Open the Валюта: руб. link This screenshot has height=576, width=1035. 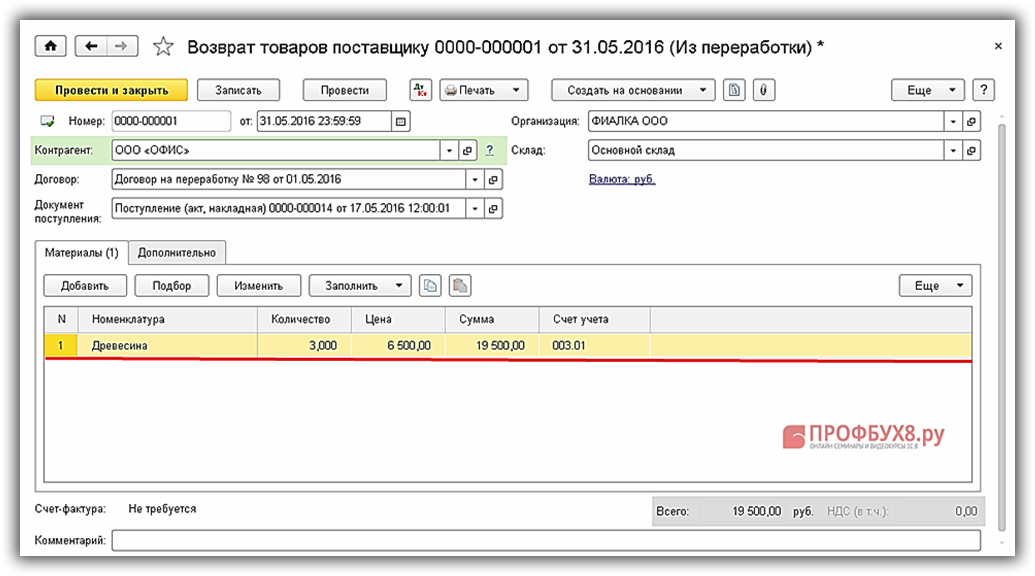622,179
